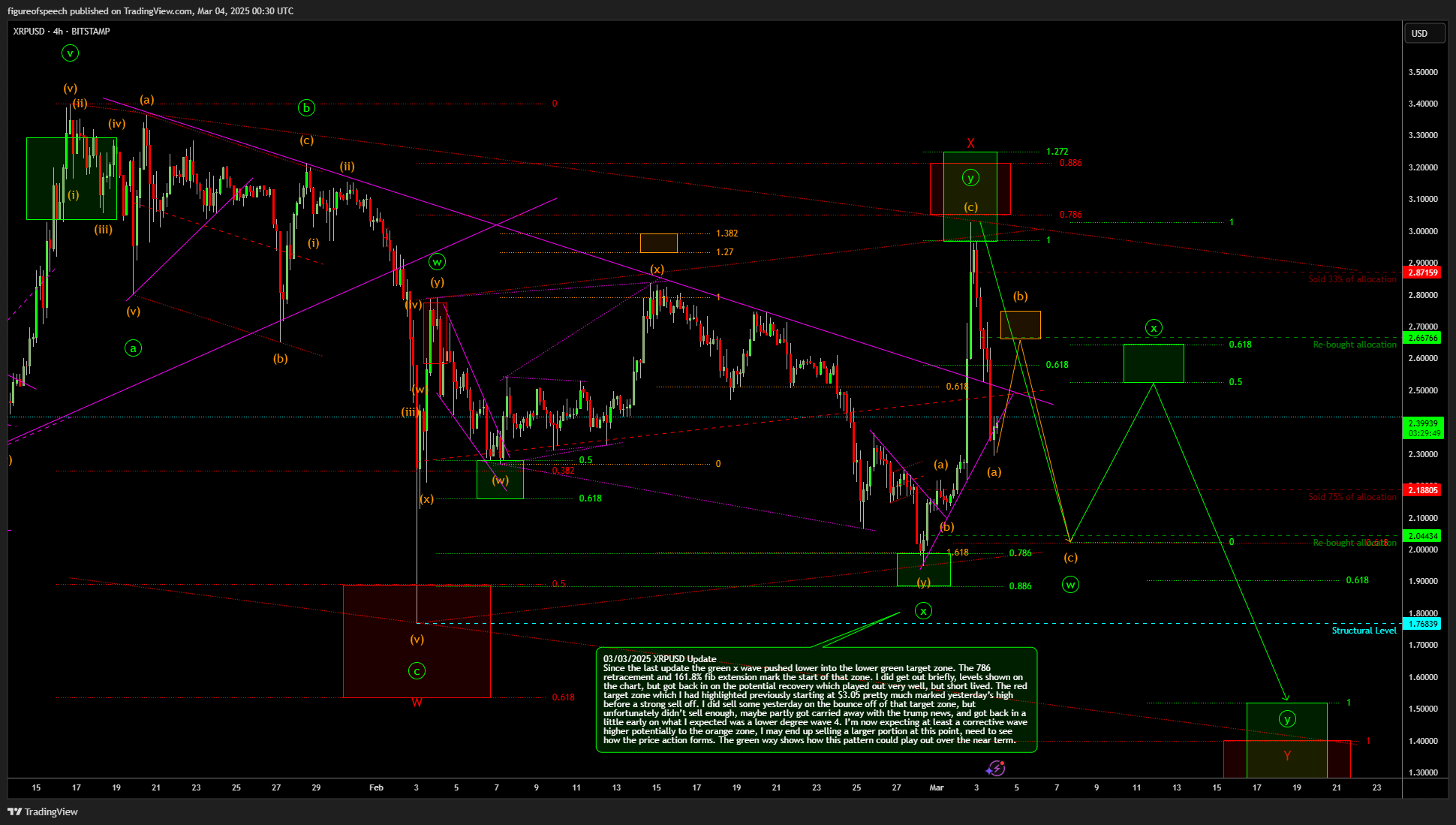The image size is (1456, 825).
Task: Click the circled green 'b' wave label
Action: (306, 108)
